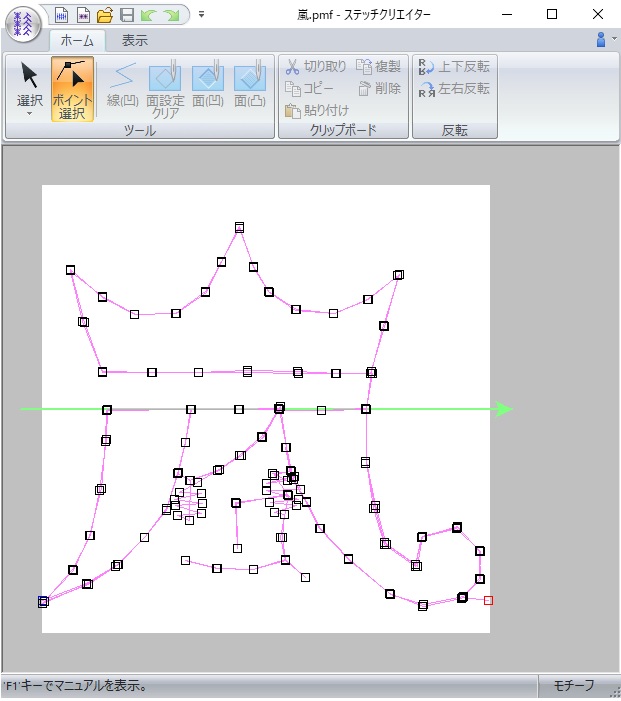This screenshot has height=701, width=621.
Task: Open a file with the folder icon
Action: [105, 15]
